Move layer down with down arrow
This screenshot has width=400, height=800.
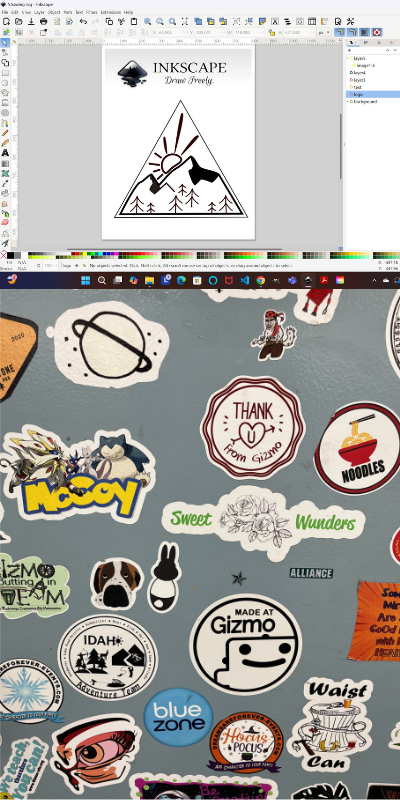tap(395, 51)
